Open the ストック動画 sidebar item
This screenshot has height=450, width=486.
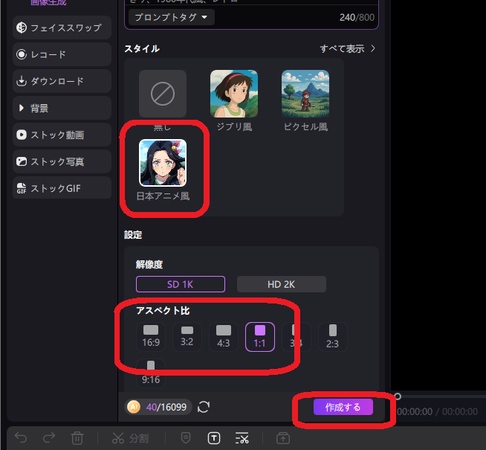62,135
